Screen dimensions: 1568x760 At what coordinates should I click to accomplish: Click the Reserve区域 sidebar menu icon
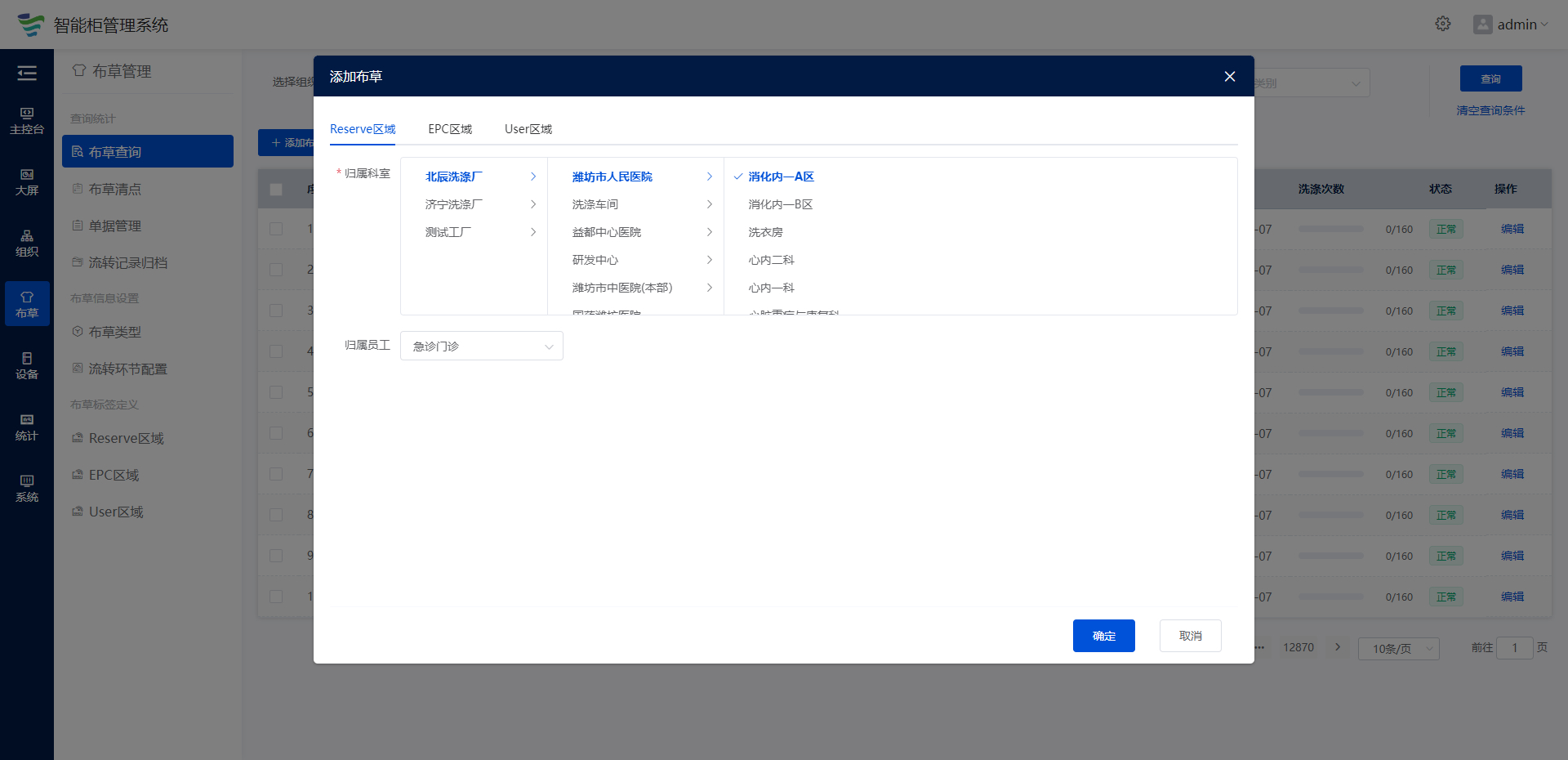coord(78,437)
